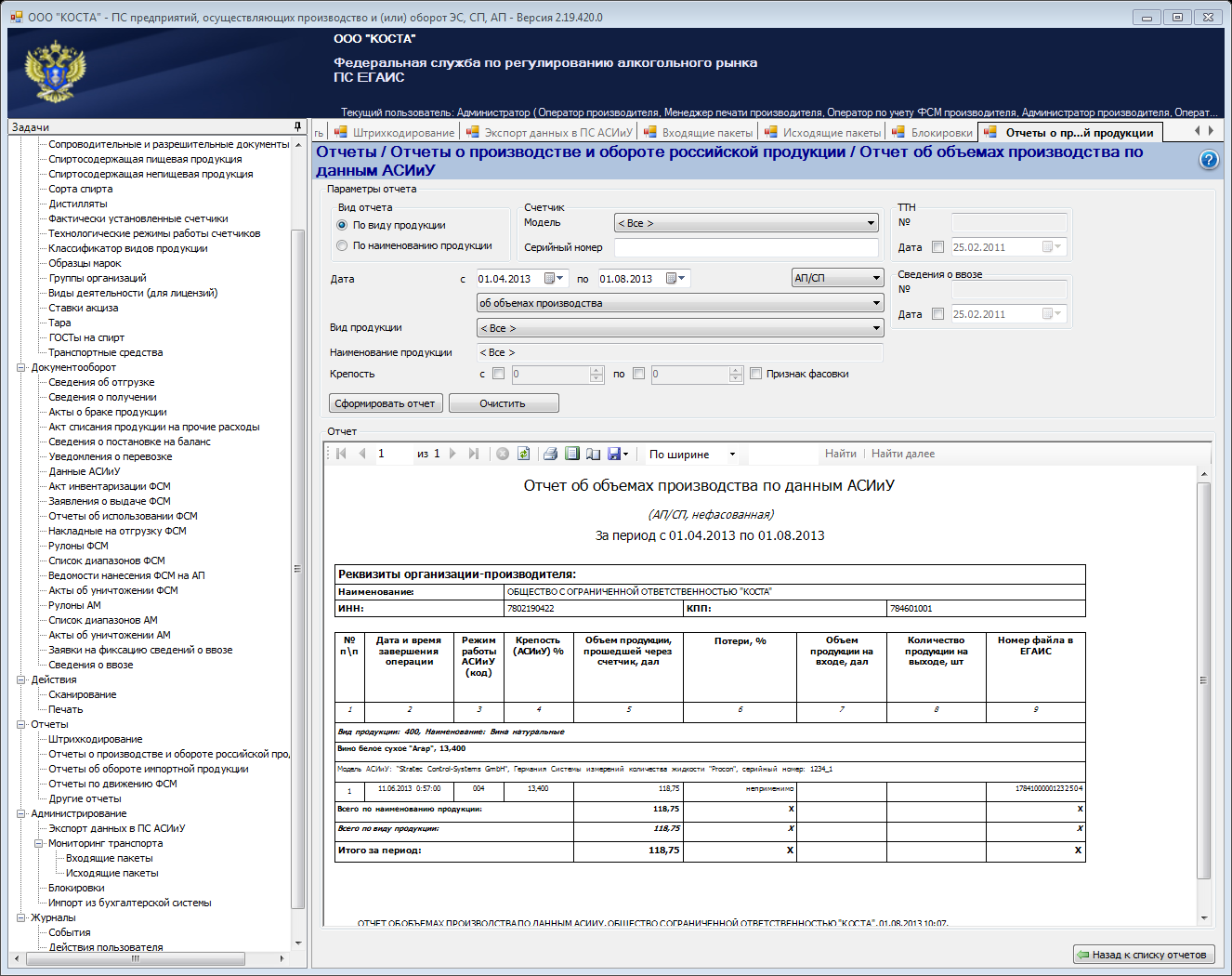Collapse the Отчеты tree node
This screenshot has height=976, width=1232.
tap(21, 724)
